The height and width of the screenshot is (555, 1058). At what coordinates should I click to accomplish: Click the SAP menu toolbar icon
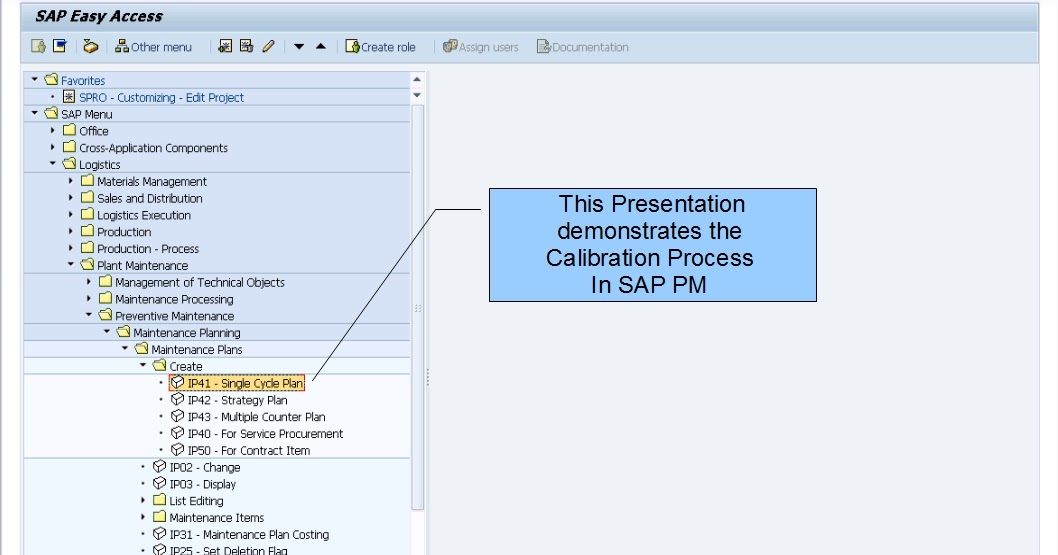(60, 47)
